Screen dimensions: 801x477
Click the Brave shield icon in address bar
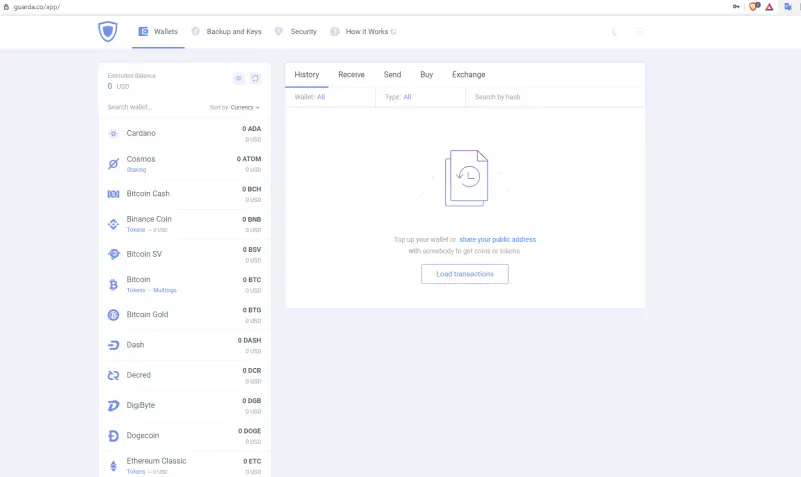(x=753, y=7)
